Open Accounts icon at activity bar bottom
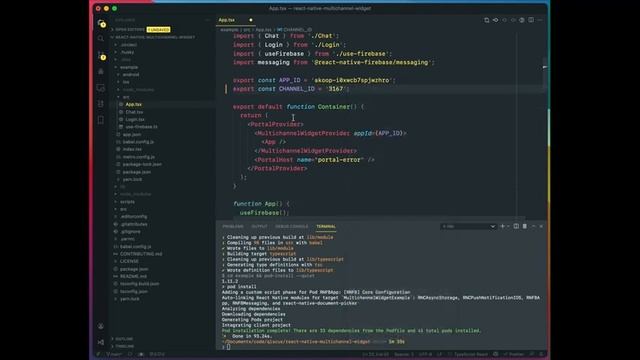 click(101, 326)
